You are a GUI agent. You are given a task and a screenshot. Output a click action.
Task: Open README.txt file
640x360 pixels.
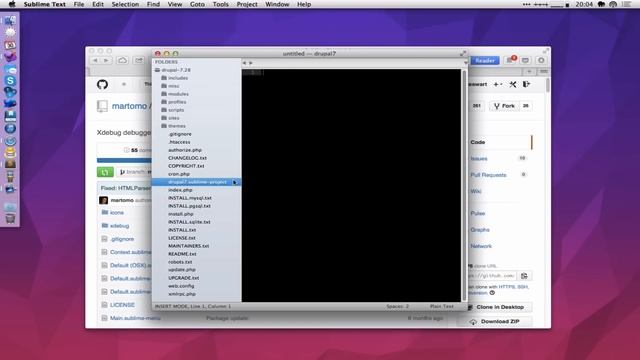tap(182, 254)
